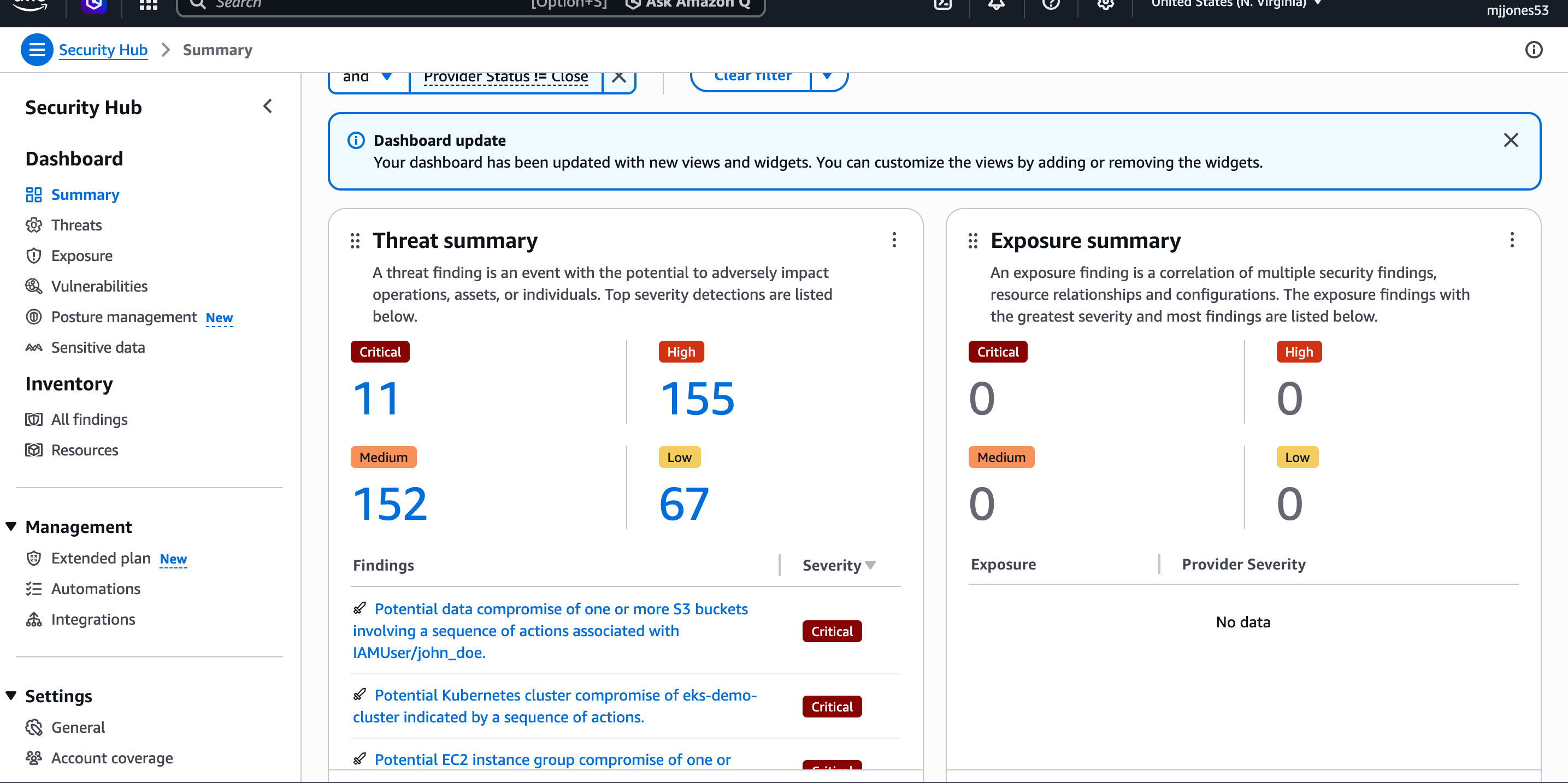This screenshot has width=1568, height=783.
Task: Open Vulnerabilities from the sidebar
Action: 99,286
